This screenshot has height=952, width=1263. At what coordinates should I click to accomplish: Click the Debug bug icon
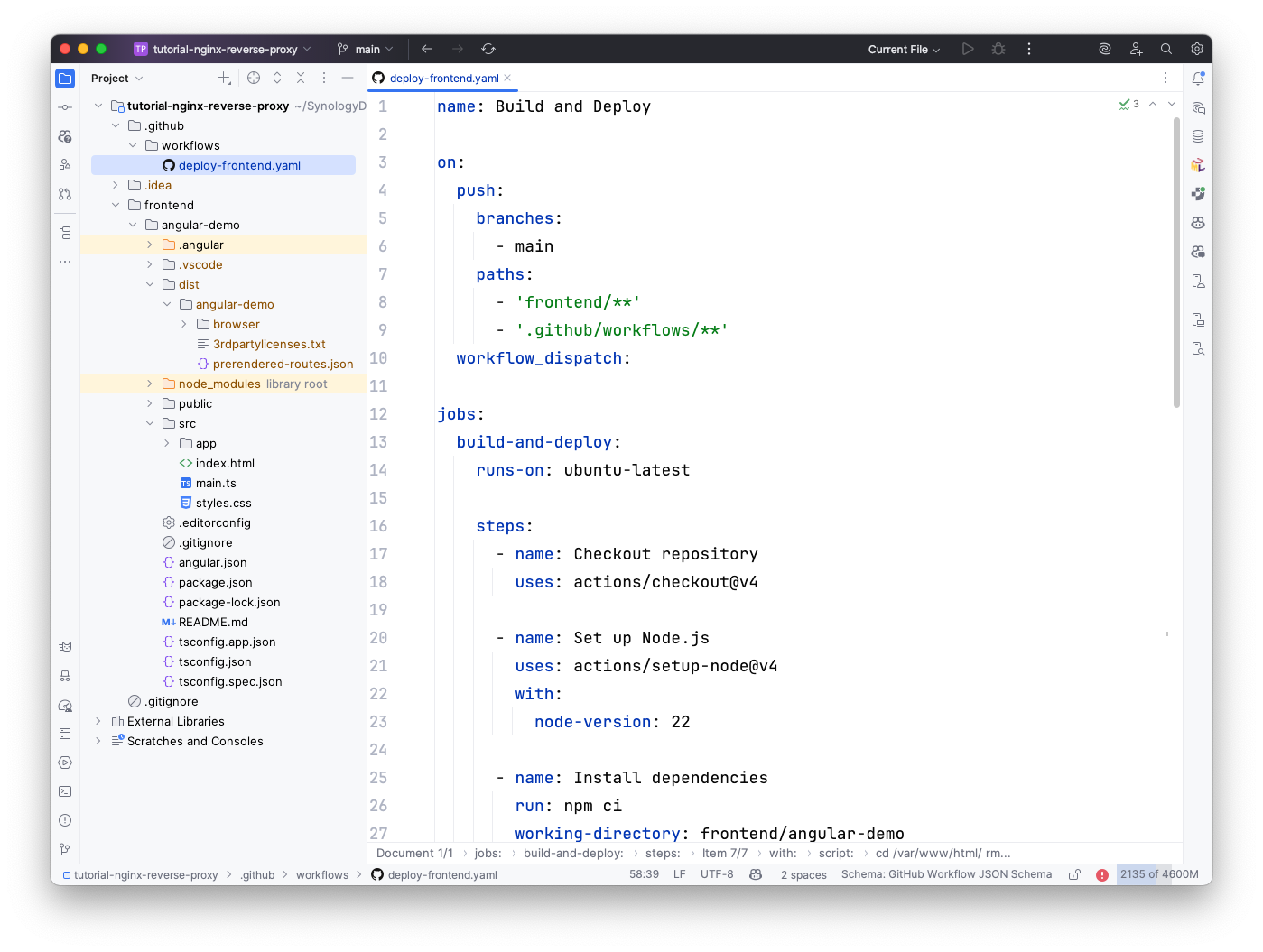(998, 49)
